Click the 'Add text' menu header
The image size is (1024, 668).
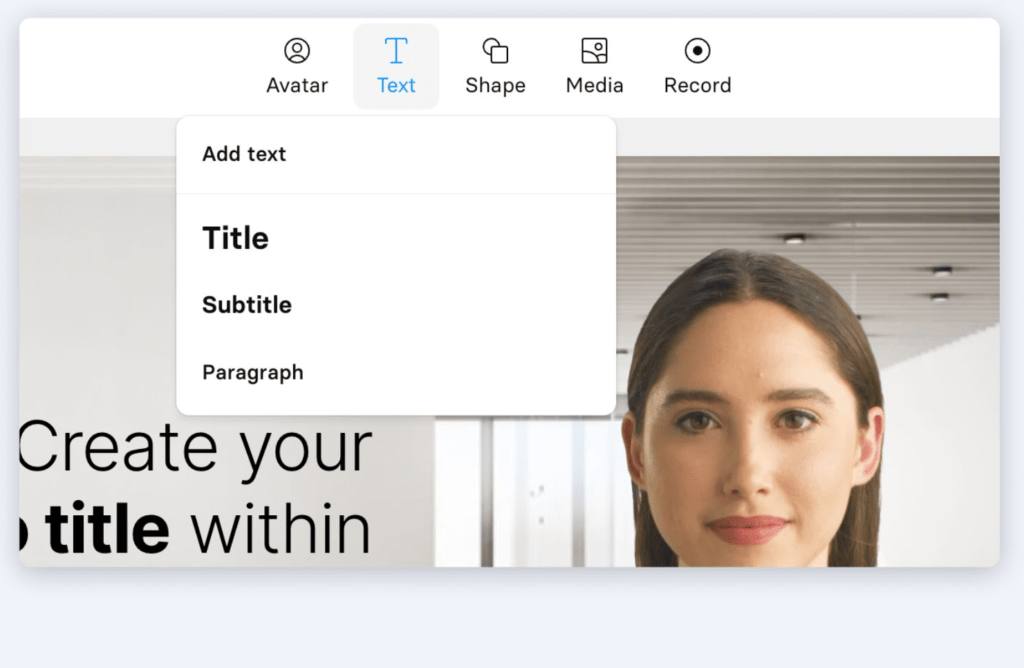(x=244, y=154)
